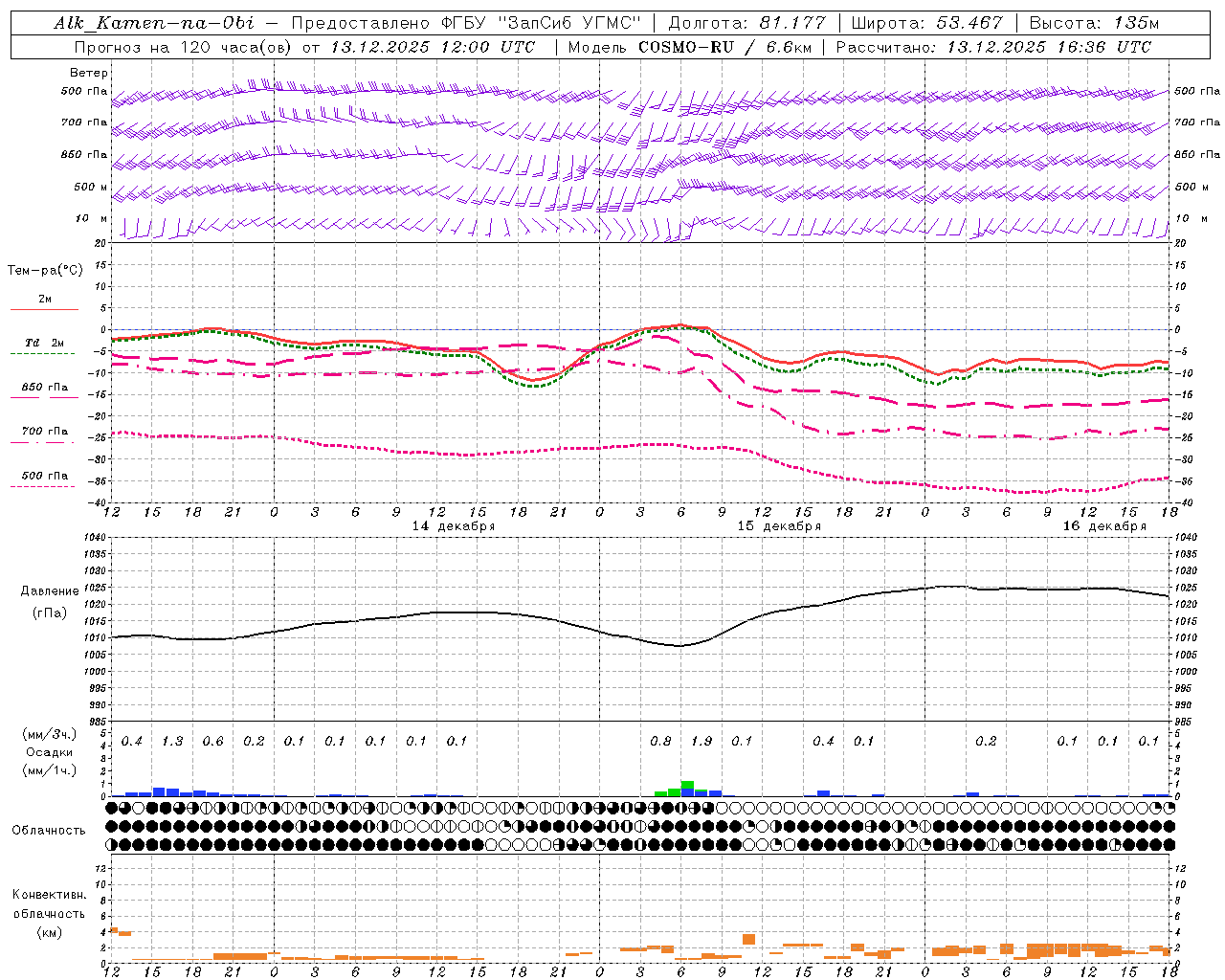Click the Рассчитано: 13.12.2025 16:36 UTC timestamp
The width and height of the screenshot is (1225, 980).
[x=993, y=47]
